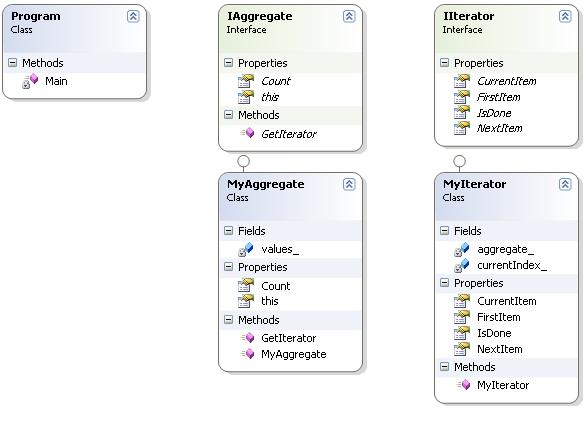Image resolution: width=585 pixels, height=434 pixels.
Task: Collapse the Methods section in Program
Action: (x=13, y=62)
